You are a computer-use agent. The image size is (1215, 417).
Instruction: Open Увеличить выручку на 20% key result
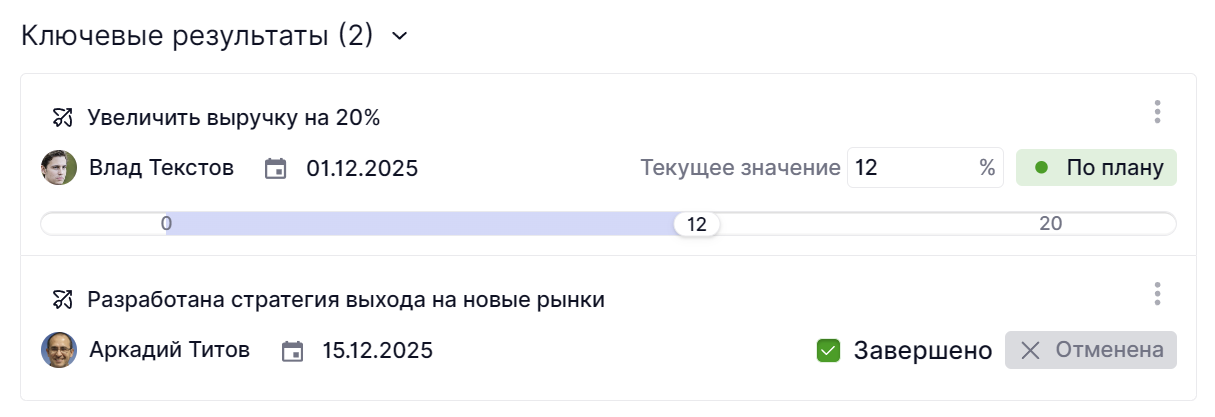pos(234,118)
